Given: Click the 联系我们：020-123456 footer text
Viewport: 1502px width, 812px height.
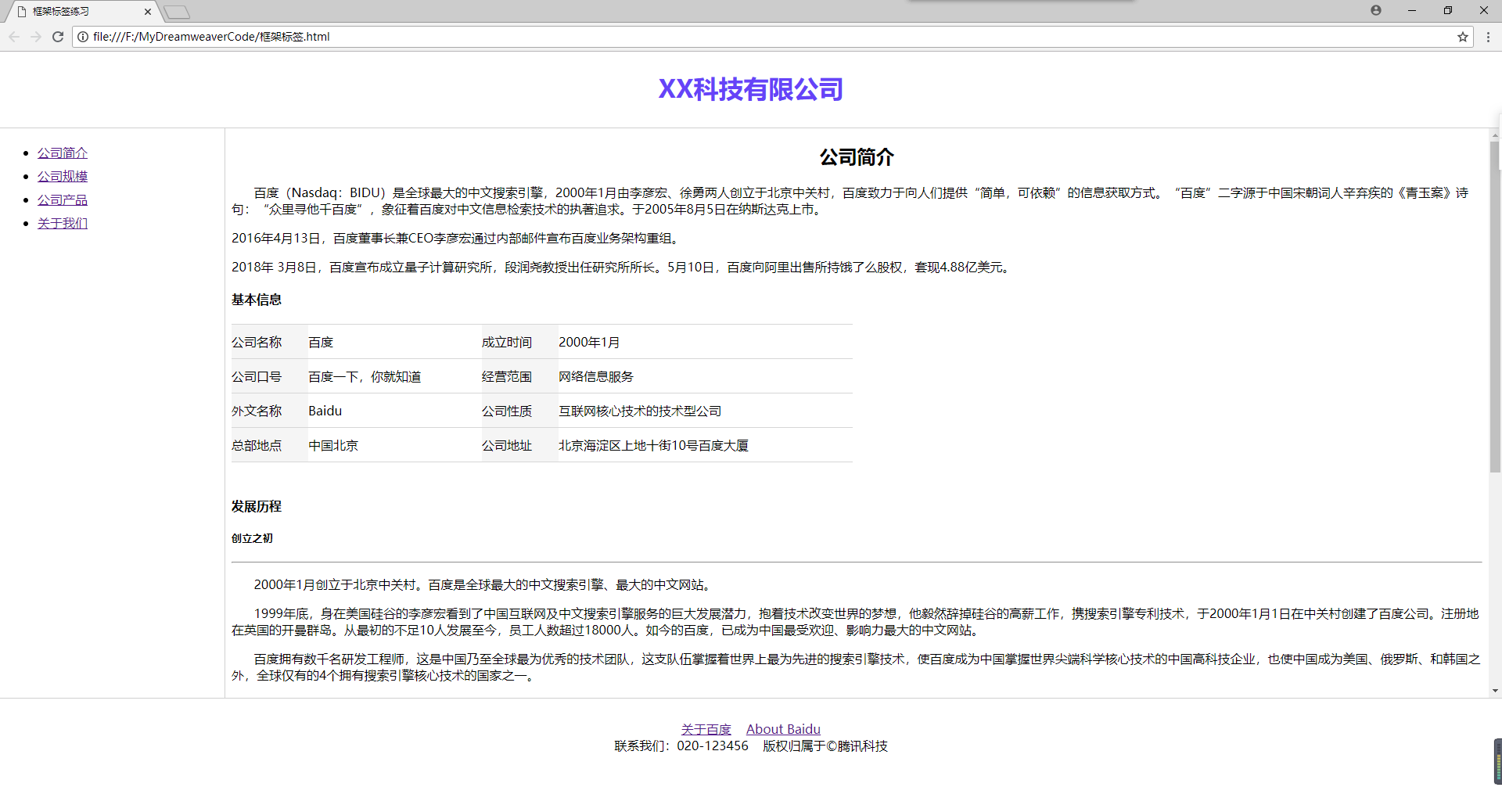Looking at the screenshot, I should pyautogui.click(x=681, y=746).
